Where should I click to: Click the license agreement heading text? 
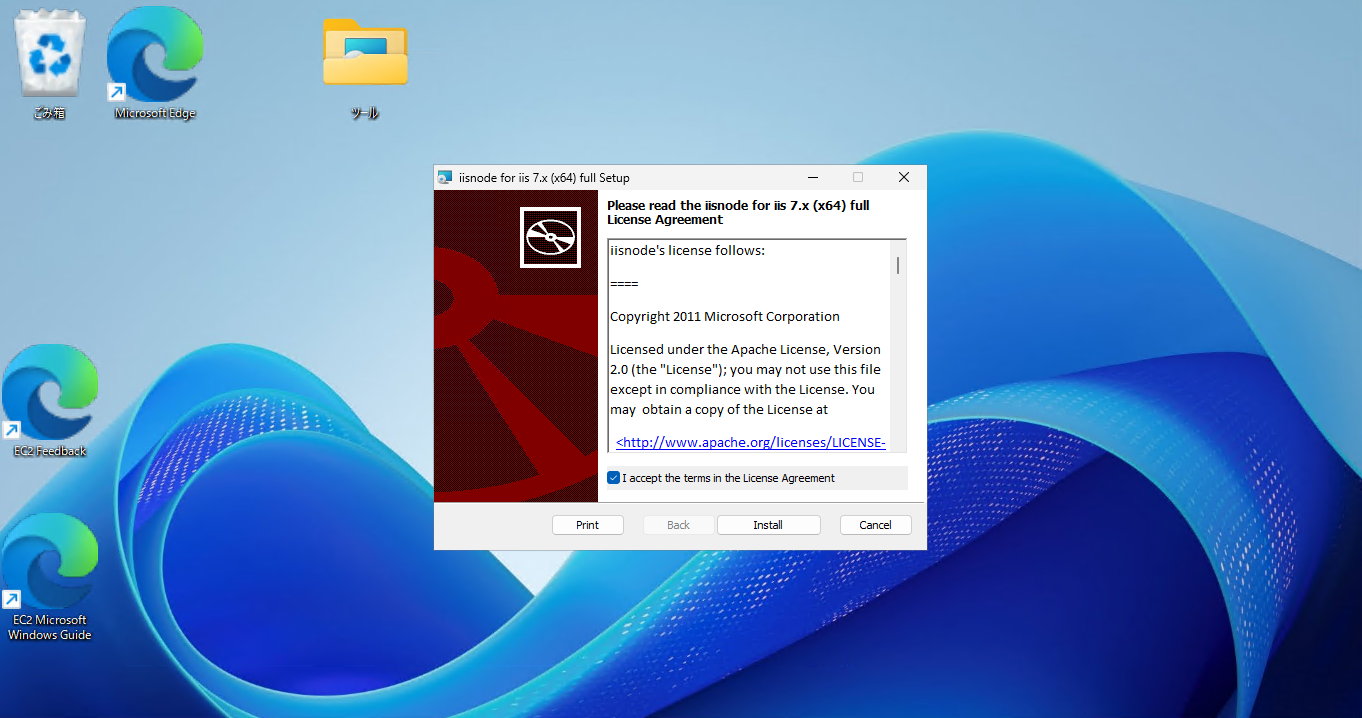coord(738,212)
